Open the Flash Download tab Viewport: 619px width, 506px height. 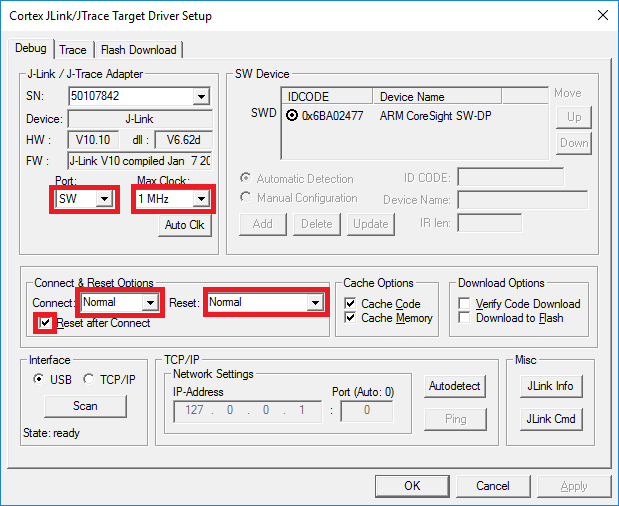139,50
